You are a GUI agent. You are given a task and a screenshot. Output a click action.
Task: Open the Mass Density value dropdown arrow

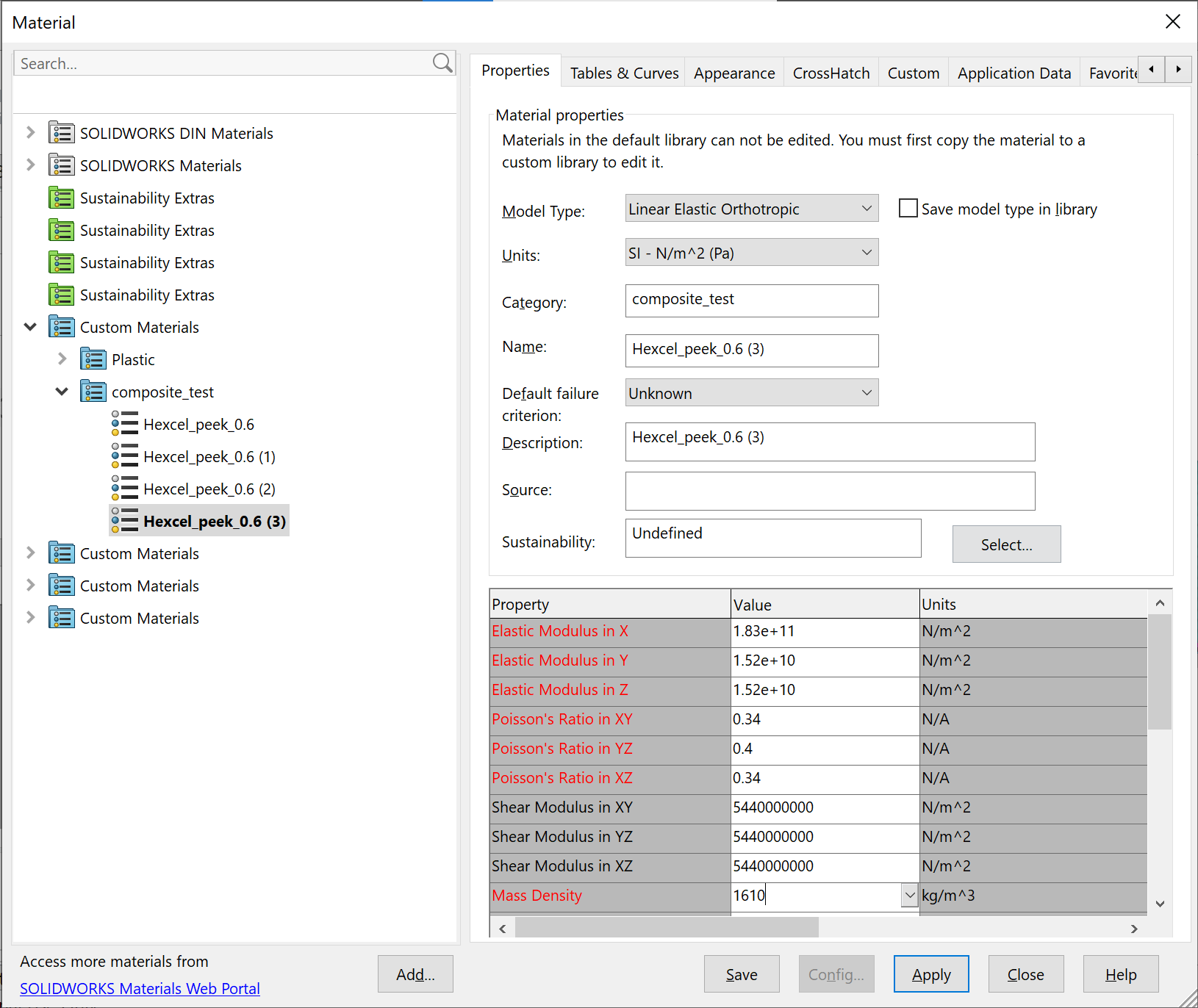[x=910, y=895]
